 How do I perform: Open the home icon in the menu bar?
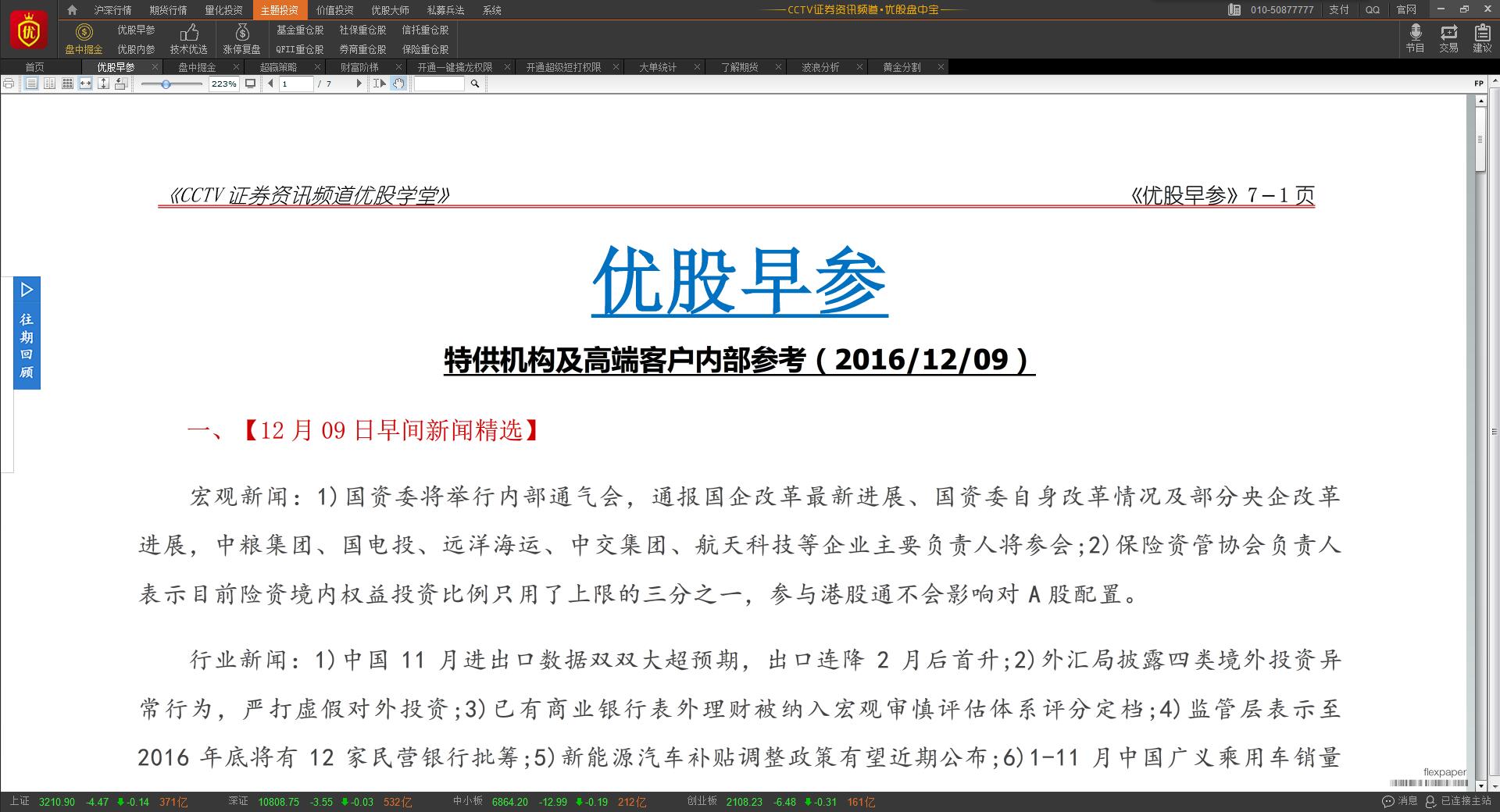point(72,10)
